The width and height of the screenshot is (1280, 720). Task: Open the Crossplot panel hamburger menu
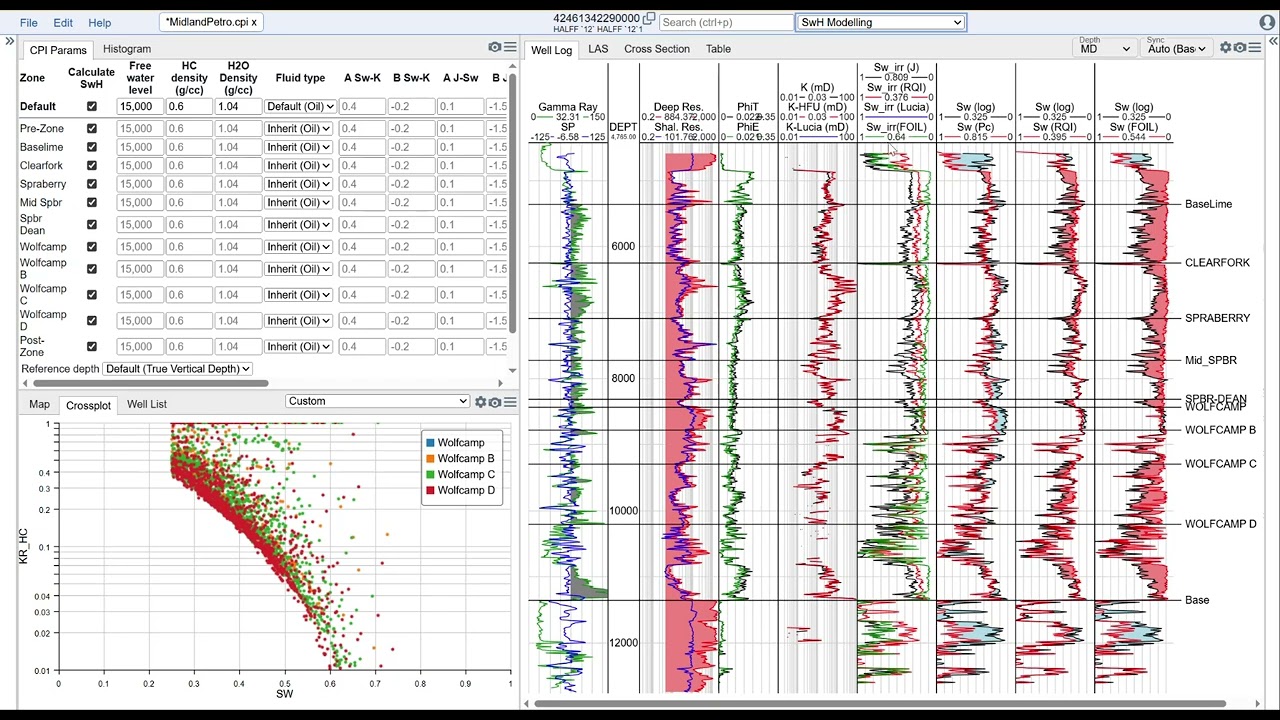[510, 402]
